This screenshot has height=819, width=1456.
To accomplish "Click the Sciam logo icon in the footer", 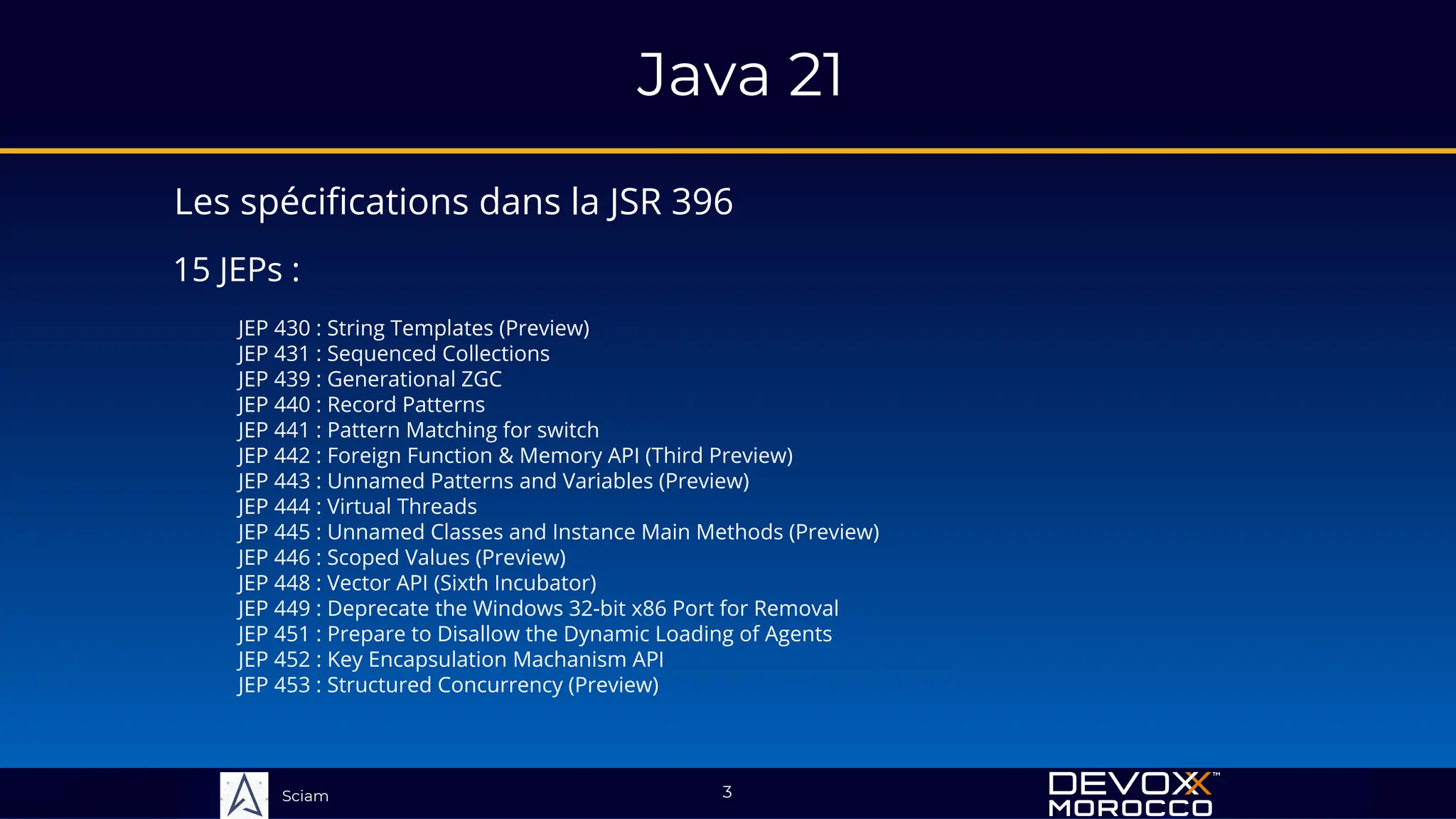I will 244,796.
